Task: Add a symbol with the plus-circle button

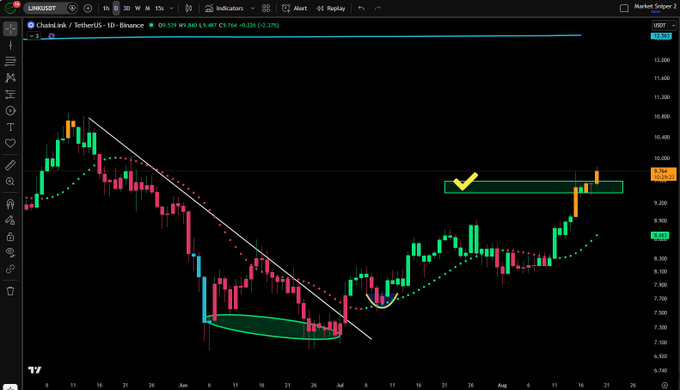Action: point(88,8)
